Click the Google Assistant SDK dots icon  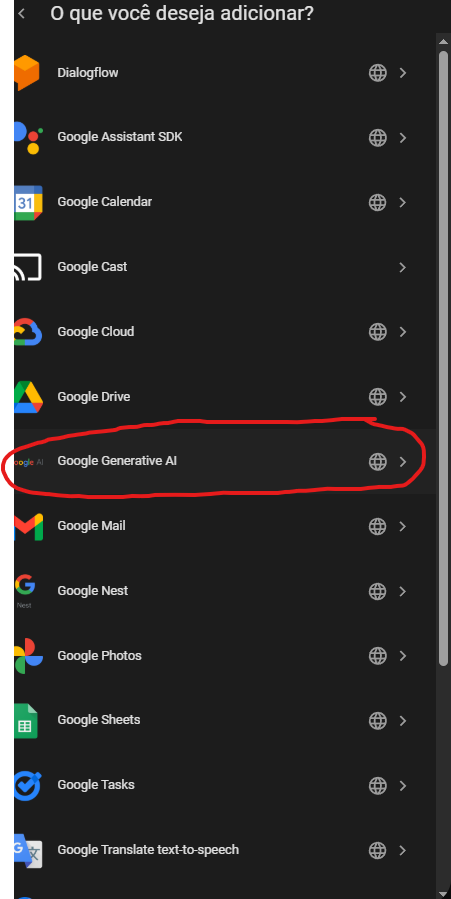click(28, 138)
